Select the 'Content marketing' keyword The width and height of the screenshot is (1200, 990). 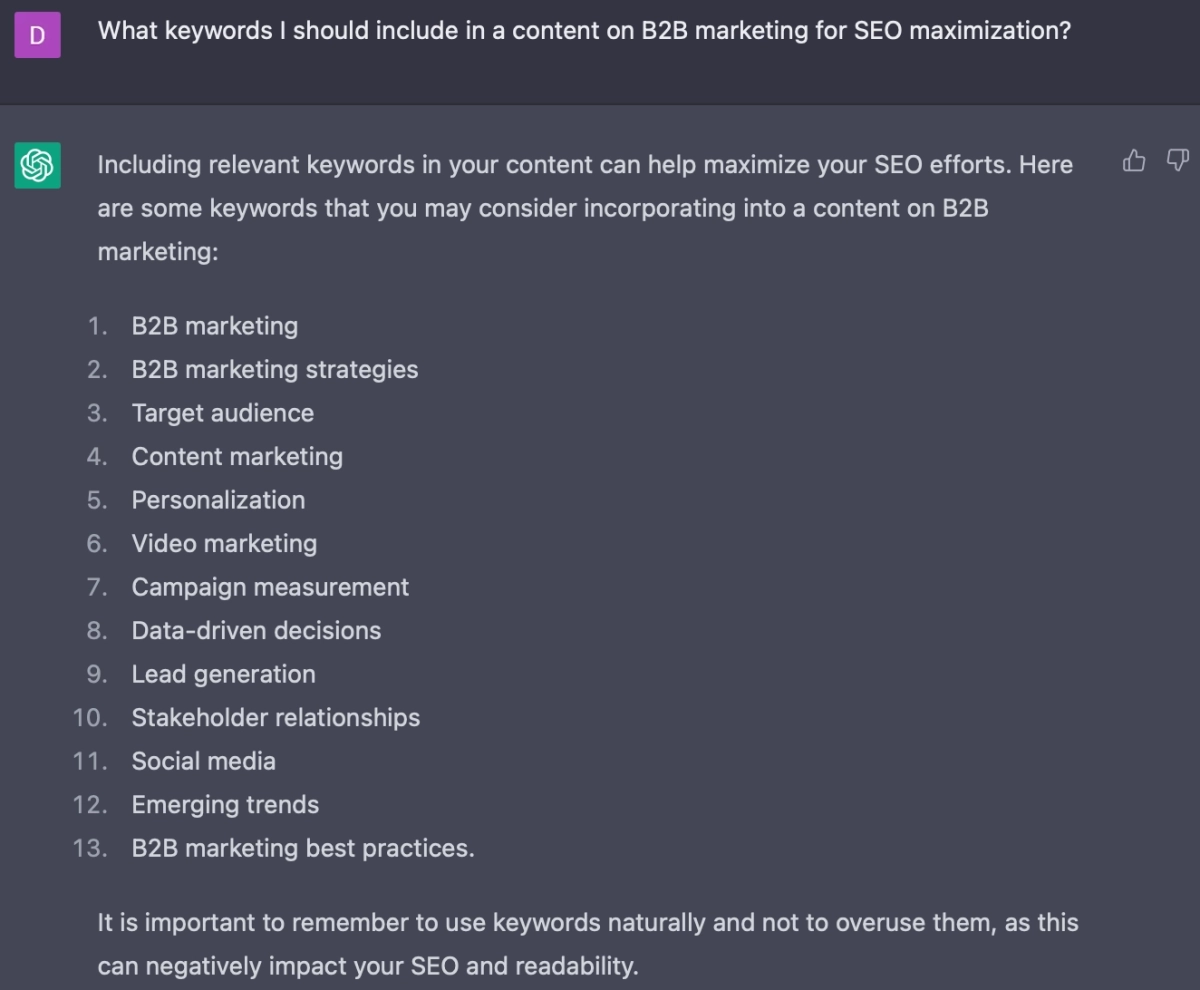pos(237,456)
